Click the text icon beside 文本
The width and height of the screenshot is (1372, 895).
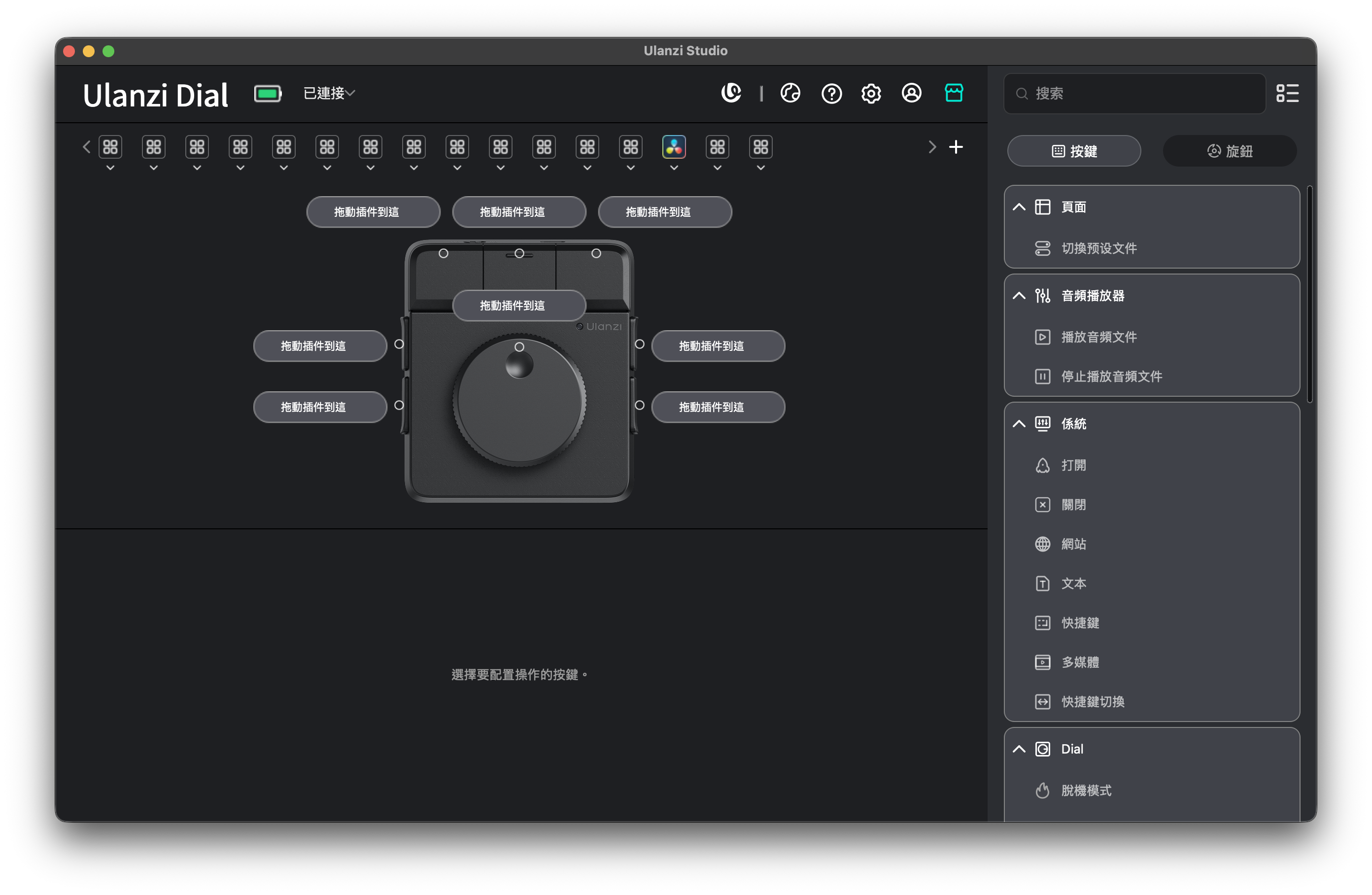[x=1042, y=583]
